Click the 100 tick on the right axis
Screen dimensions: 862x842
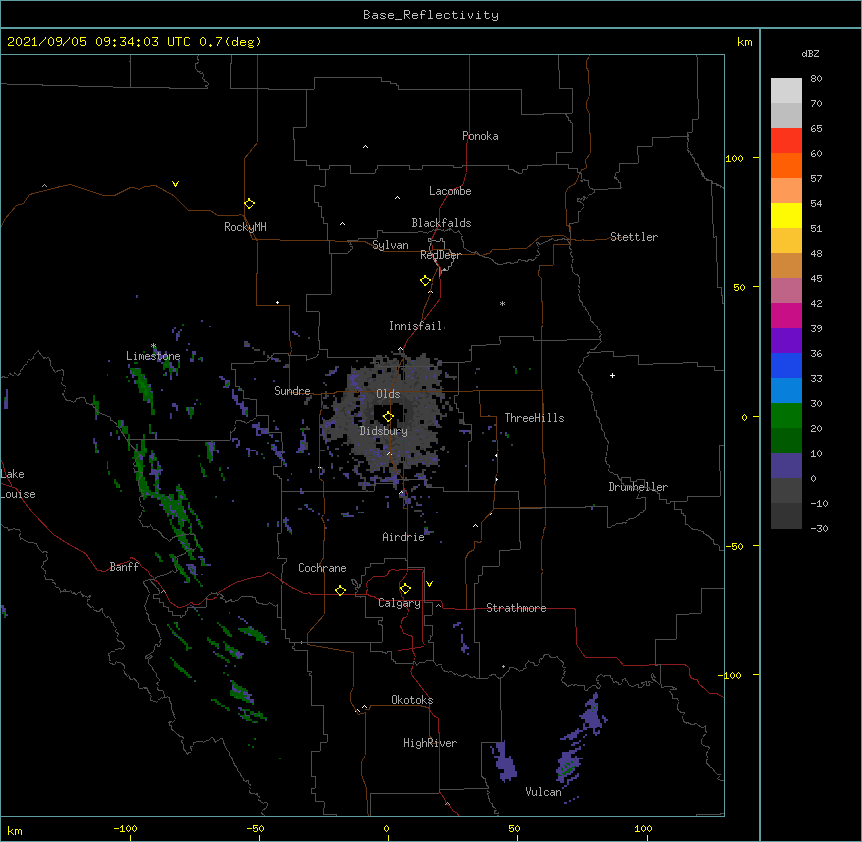[734, 158]
